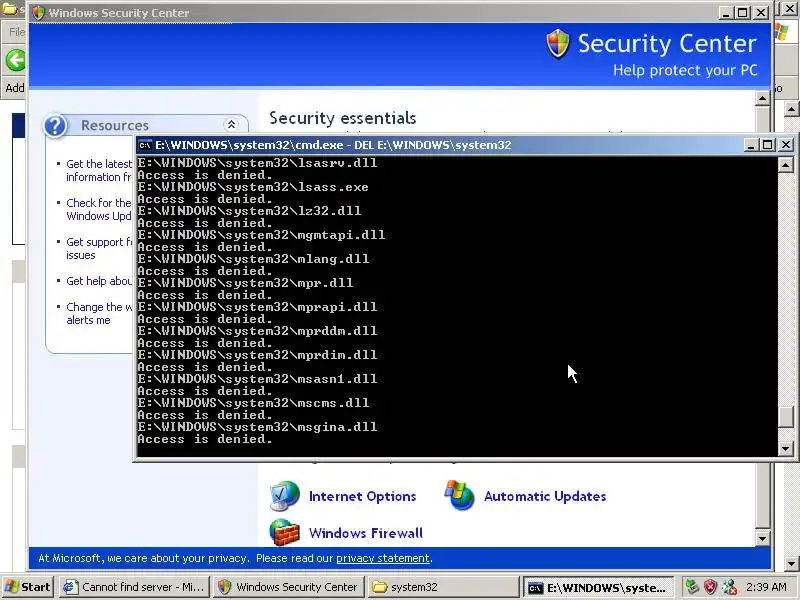Click the line 'E:\WINDOWS\system32\msgina.dll' in cmd

tap(257, 427)
